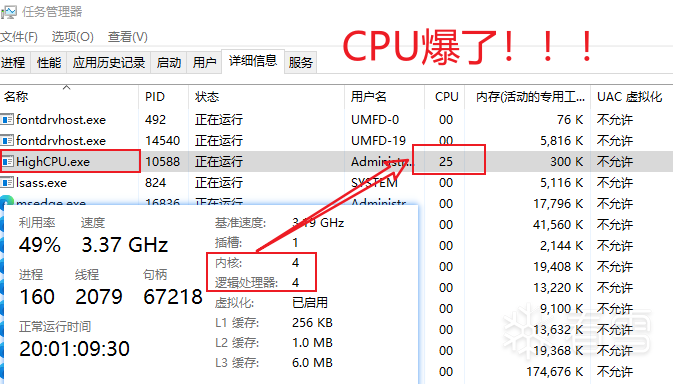Click the process count 160
Image resolution: width=673 pixels, height=384 pixels.
click(37, 297)
